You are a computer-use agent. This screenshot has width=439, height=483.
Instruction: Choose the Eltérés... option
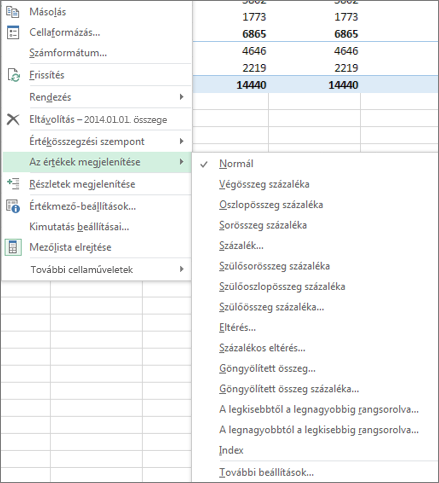237,327
